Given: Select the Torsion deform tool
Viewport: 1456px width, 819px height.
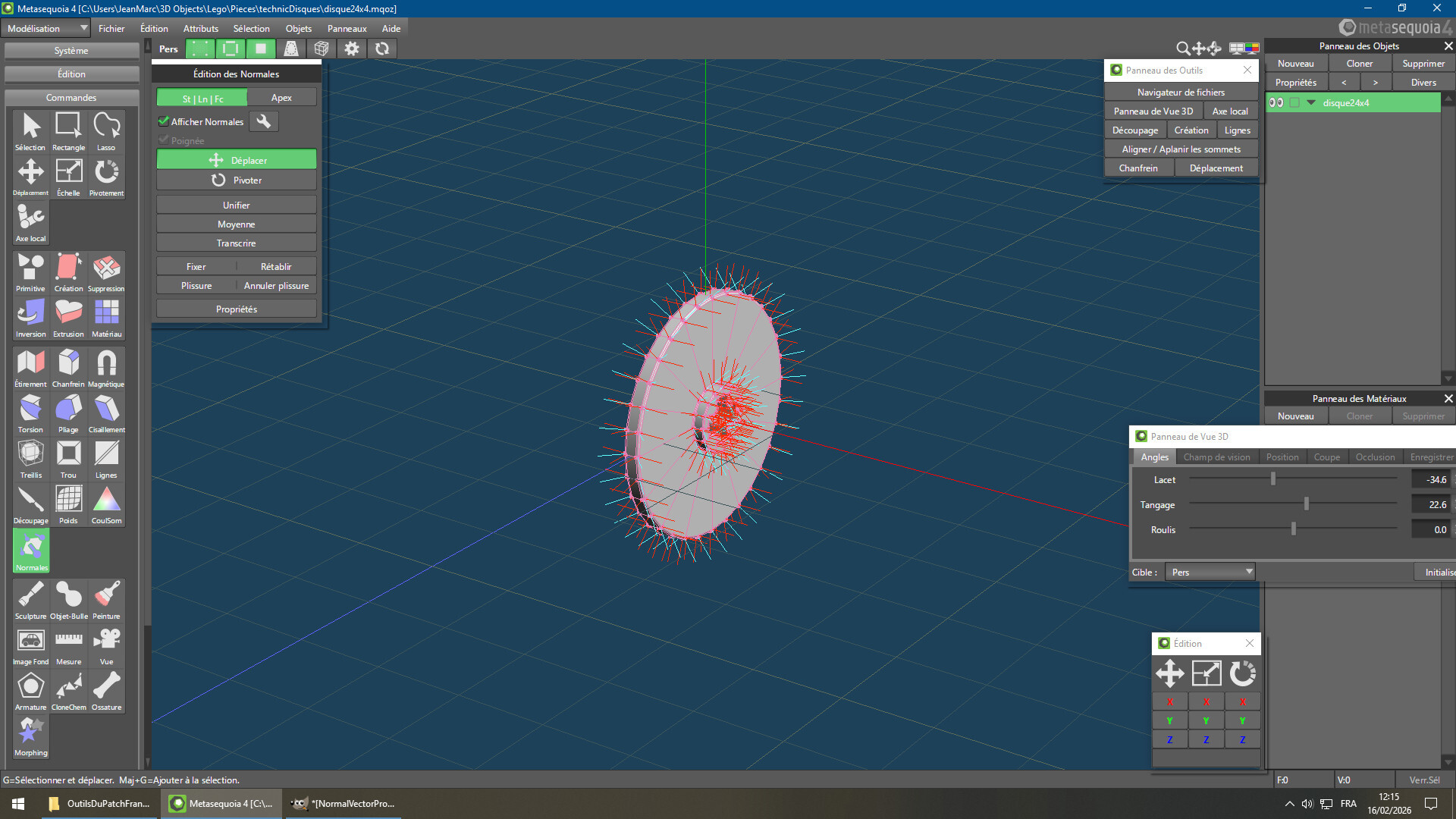Looking at the screenshot, I should click(30, 413).
